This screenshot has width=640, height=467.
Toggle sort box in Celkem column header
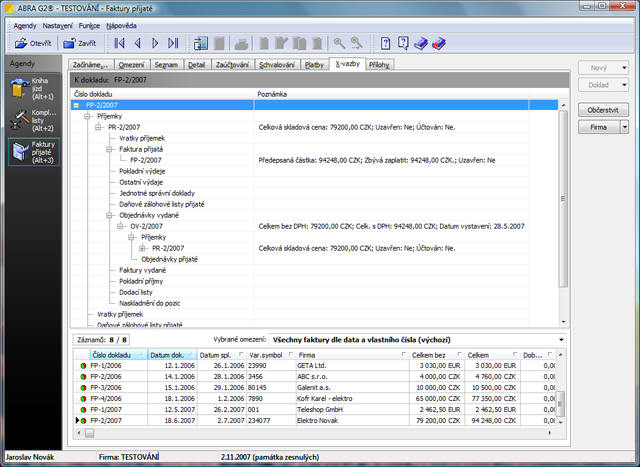pyautogui.click(x=515, y=354)
